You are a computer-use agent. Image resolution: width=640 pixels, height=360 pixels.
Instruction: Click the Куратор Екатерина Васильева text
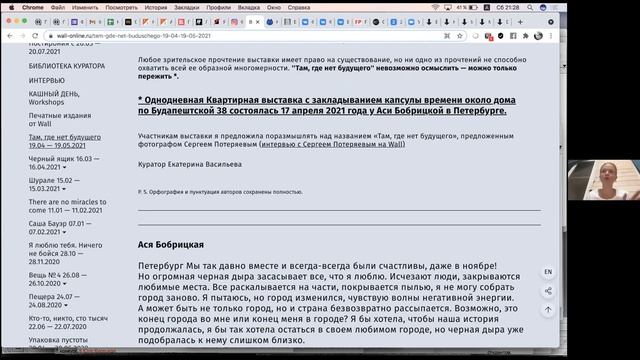190,164
